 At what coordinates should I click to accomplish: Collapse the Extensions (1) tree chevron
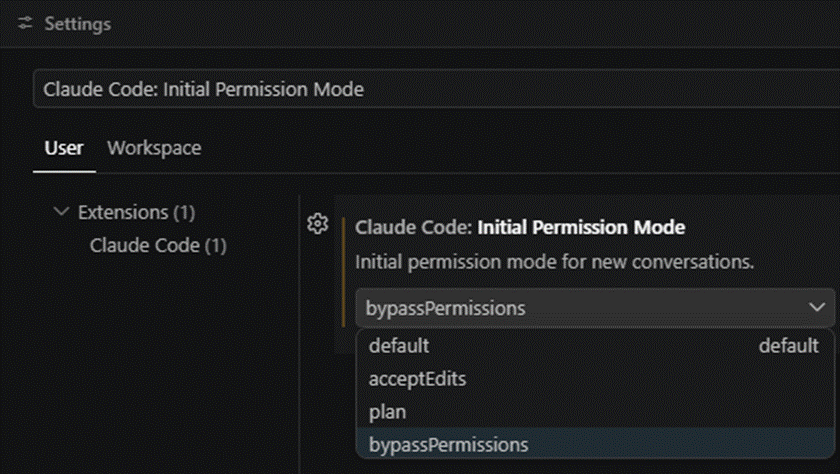tap(62, 212)
